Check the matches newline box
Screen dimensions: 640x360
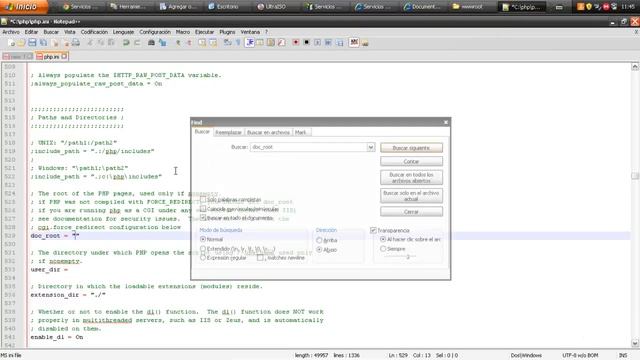coord(260,258)
